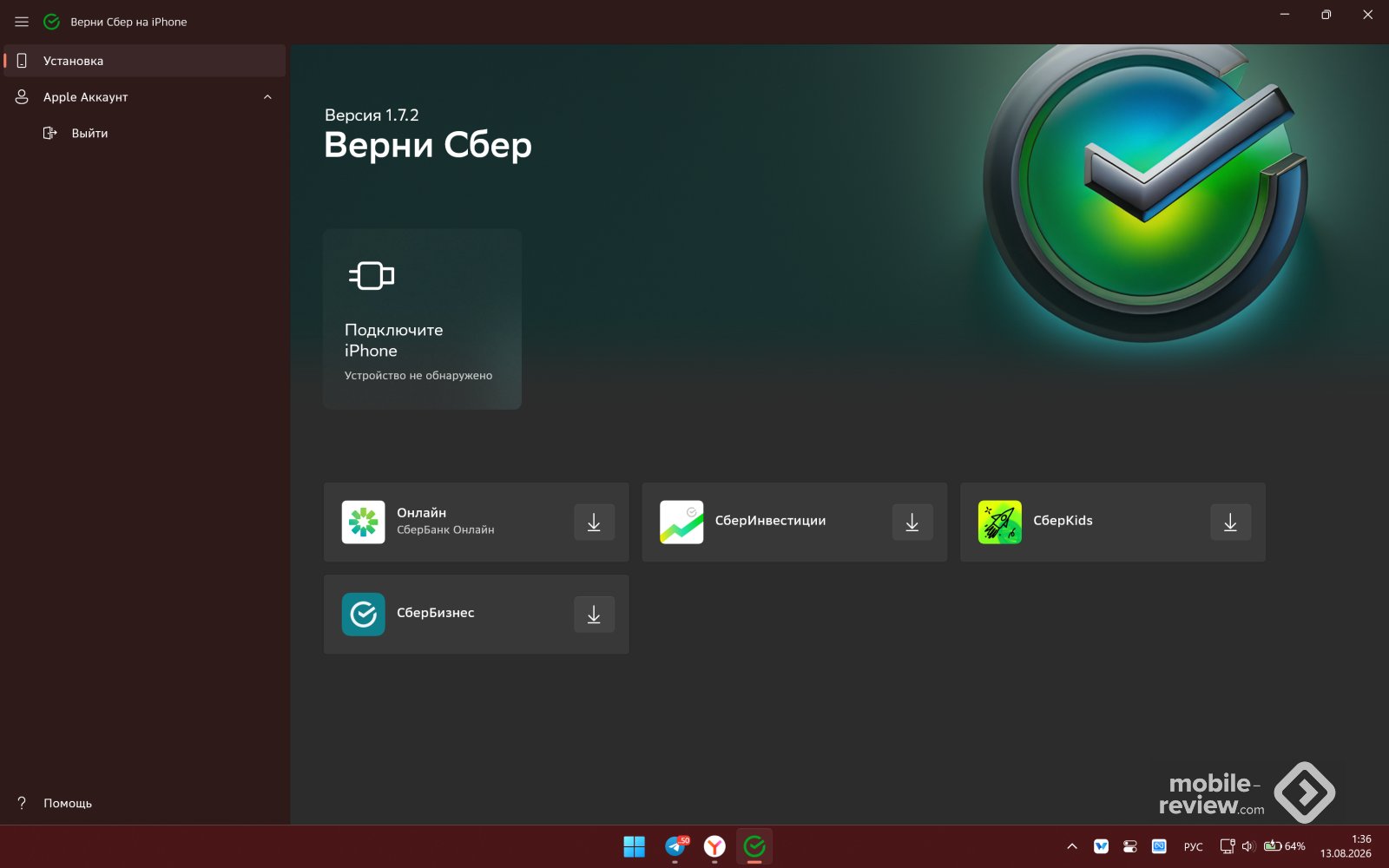Click the Подключите iPhone card

point(422,319)
